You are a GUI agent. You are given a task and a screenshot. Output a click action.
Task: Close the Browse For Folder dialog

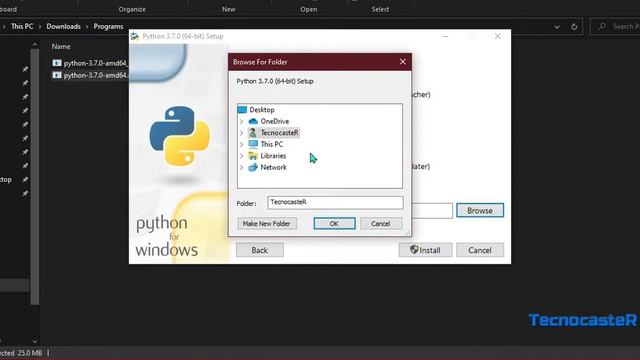click(x=402, y=62)
